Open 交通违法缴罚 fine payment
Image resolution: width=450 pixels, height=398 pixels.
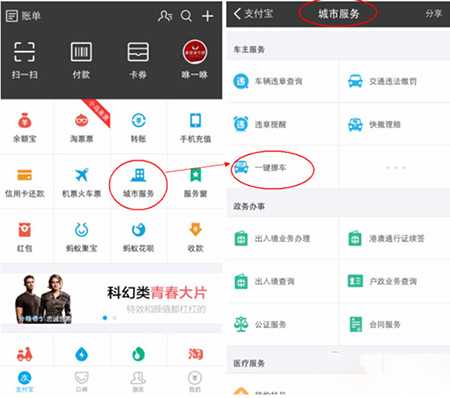point(394,81)
